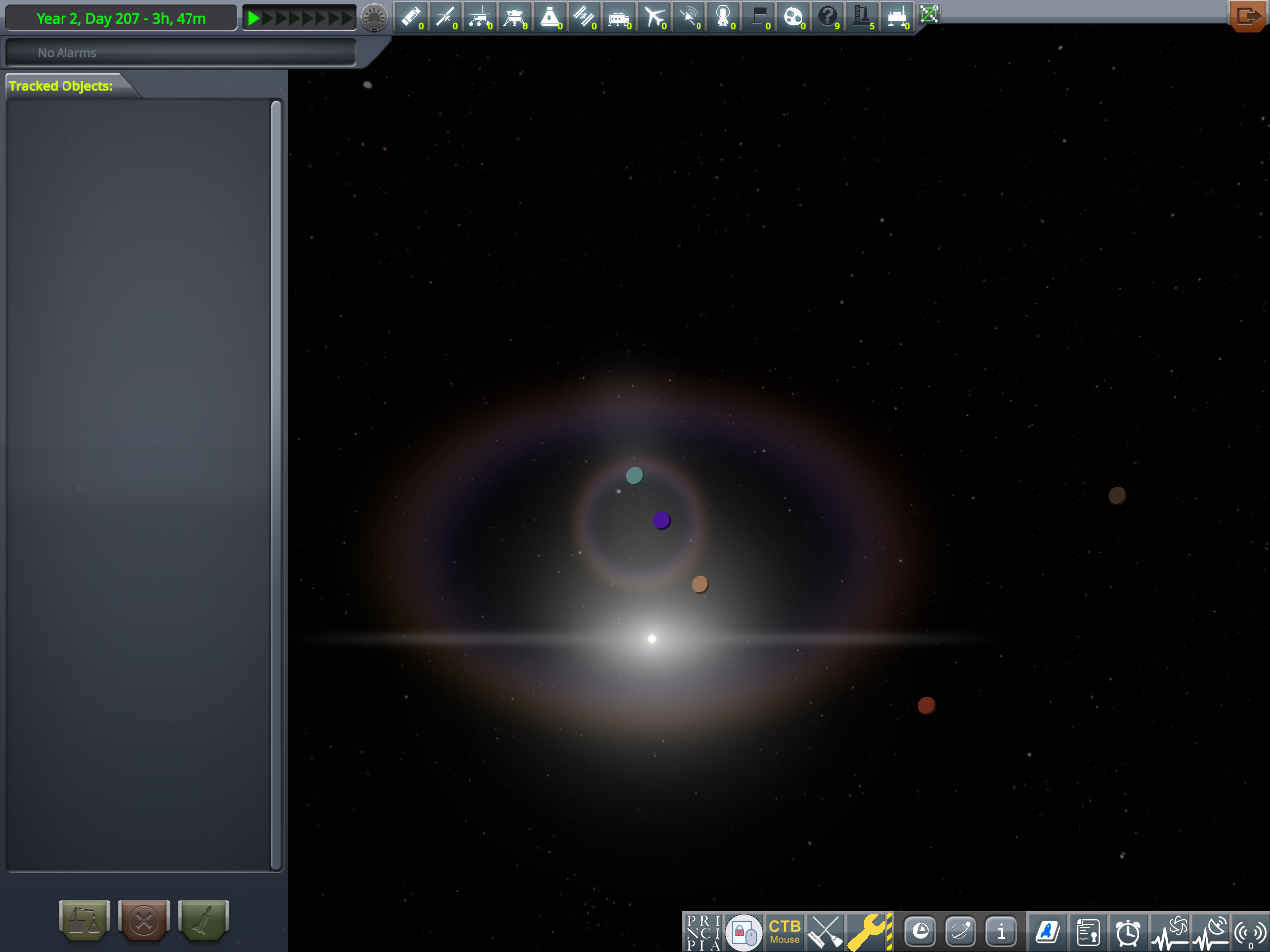Image resolution: width=1270 pixels, height=952 pixels.
Task: Click the plane vessel type filter
Action: tap(654, 17)
